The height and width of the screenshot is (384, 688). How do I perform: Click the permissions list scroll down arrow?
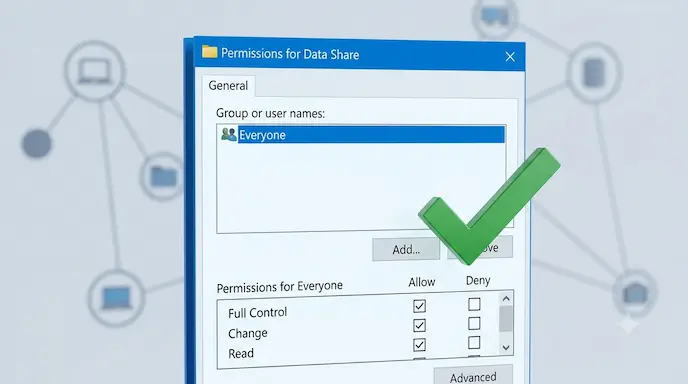coord(506,348)
